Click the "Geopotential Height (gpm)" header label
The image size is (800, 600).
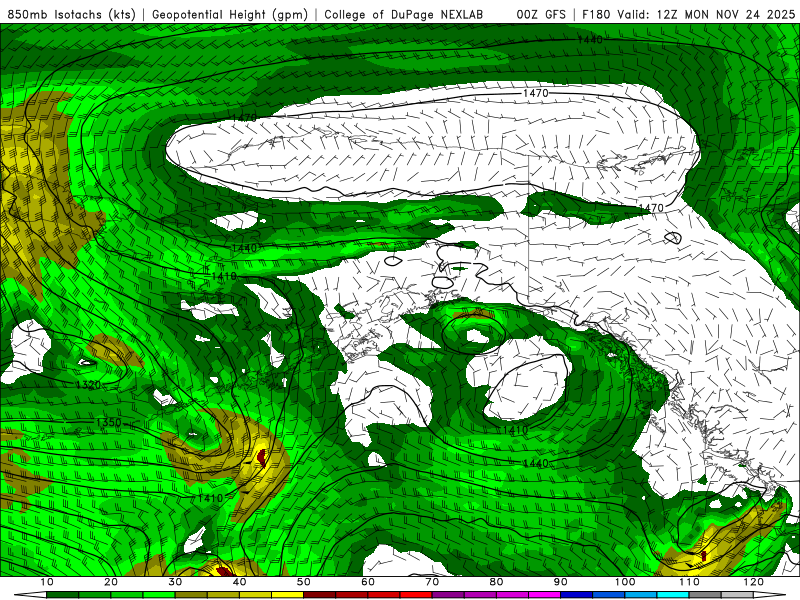tap(230, 15)
